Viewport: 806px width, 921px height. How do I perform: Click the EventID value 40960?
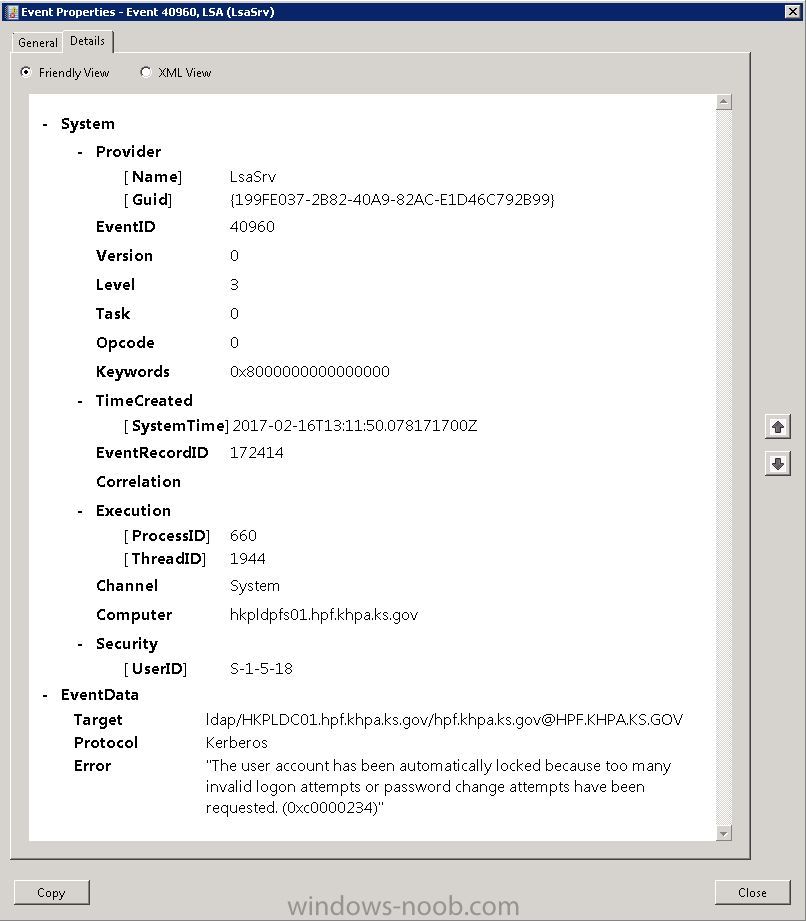[x=253, y=227]
